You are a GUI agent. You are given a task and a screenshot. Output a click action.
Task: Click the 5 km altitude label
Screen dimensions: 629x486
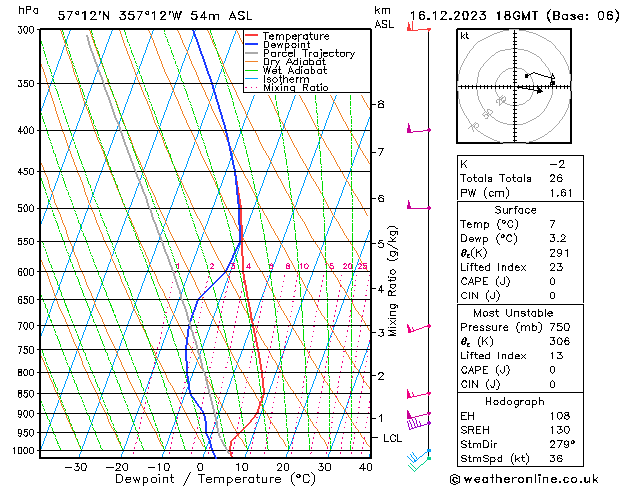(381, 244)
